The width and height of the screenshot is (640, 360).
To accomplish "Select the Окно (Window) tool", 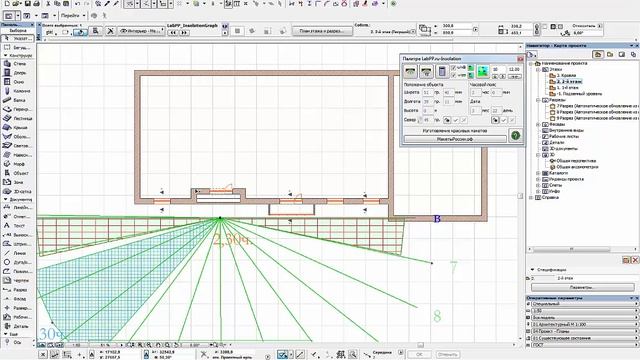I will (x=16, y=82).
